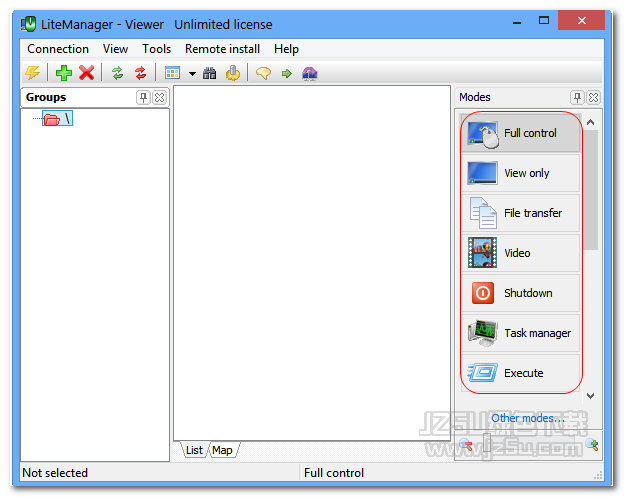
Task: Open the View menu
Action: tap(115, 49)
